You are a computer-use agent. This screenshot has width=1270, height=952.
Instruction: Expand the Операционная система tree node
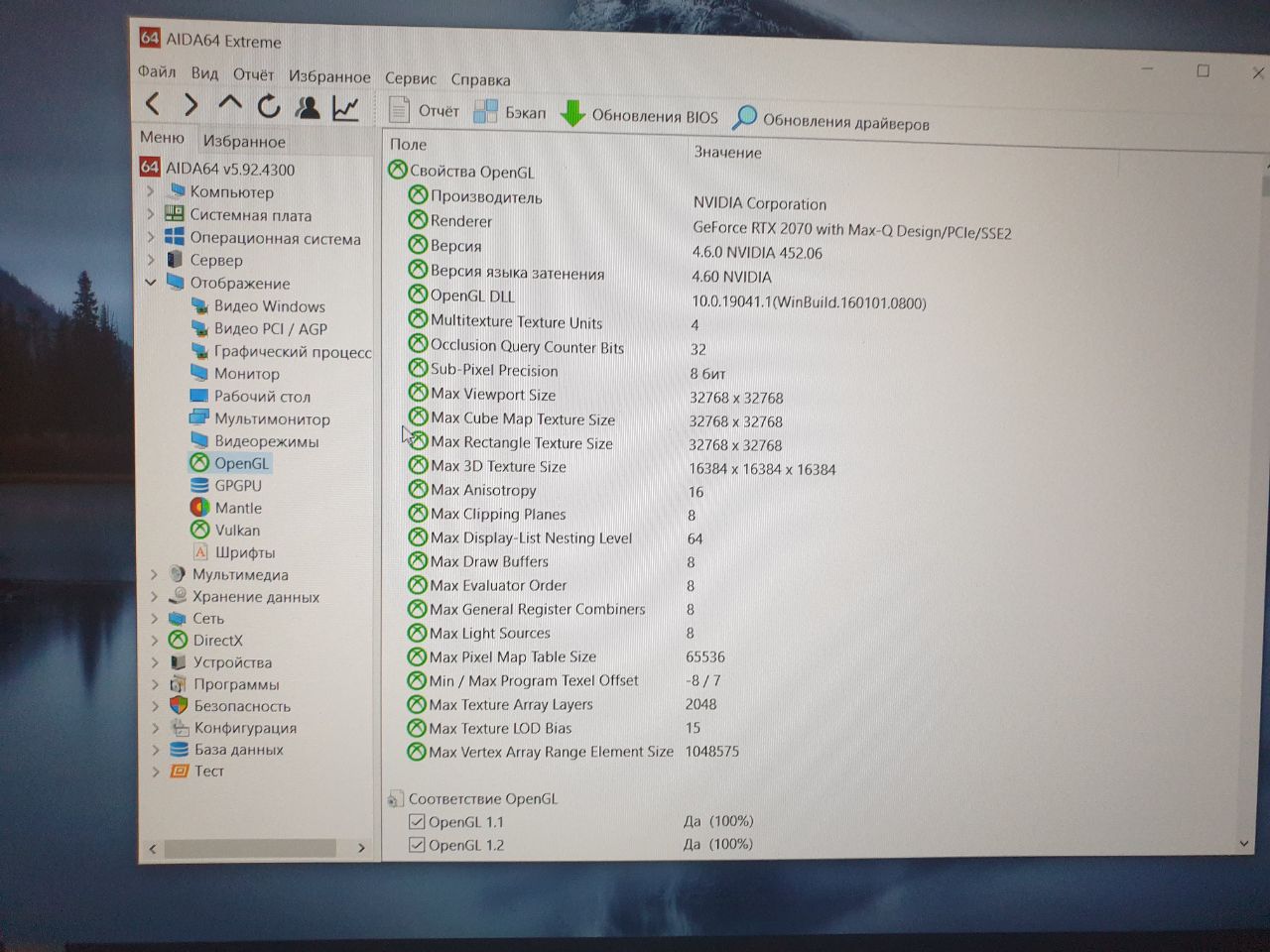coord(151,237)
